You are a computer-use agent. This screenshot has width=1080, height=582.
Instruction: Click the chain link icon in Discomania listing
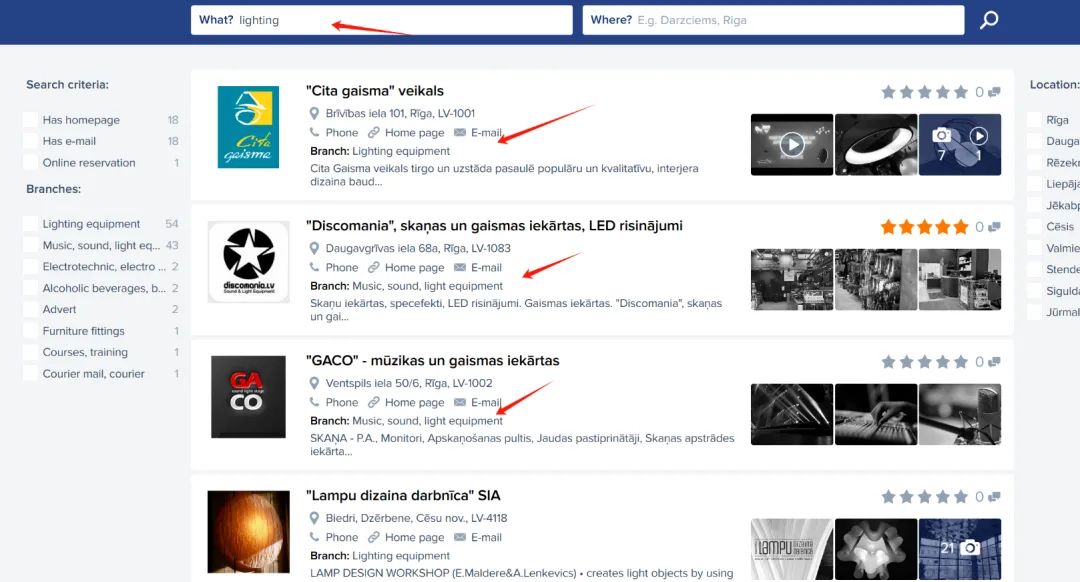pos(373,267)
